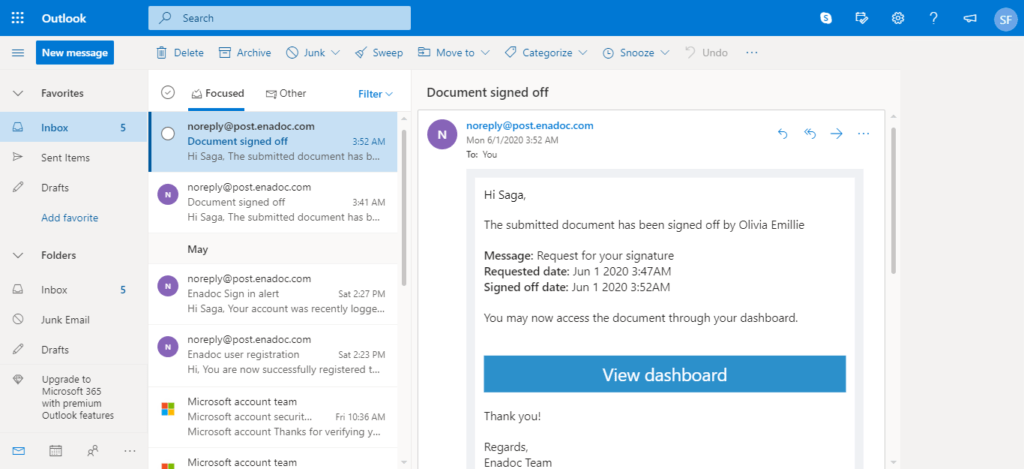Click the N sender avatar in reading pane
This screenshot has width=1024, height=469.
(x=442, y=135)
